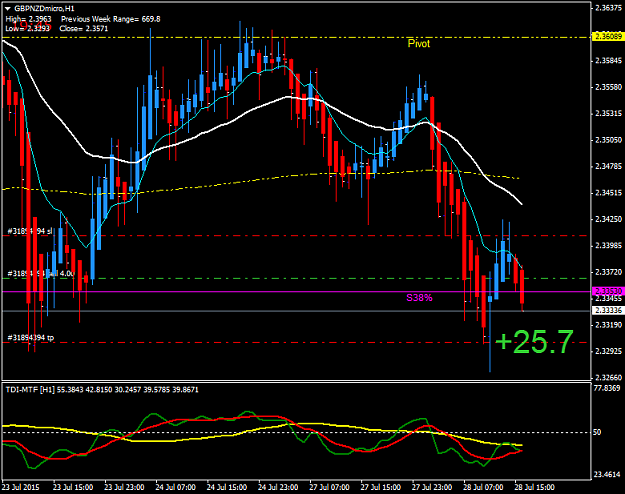Click the 2.36375 price axis label

[608, 8]
